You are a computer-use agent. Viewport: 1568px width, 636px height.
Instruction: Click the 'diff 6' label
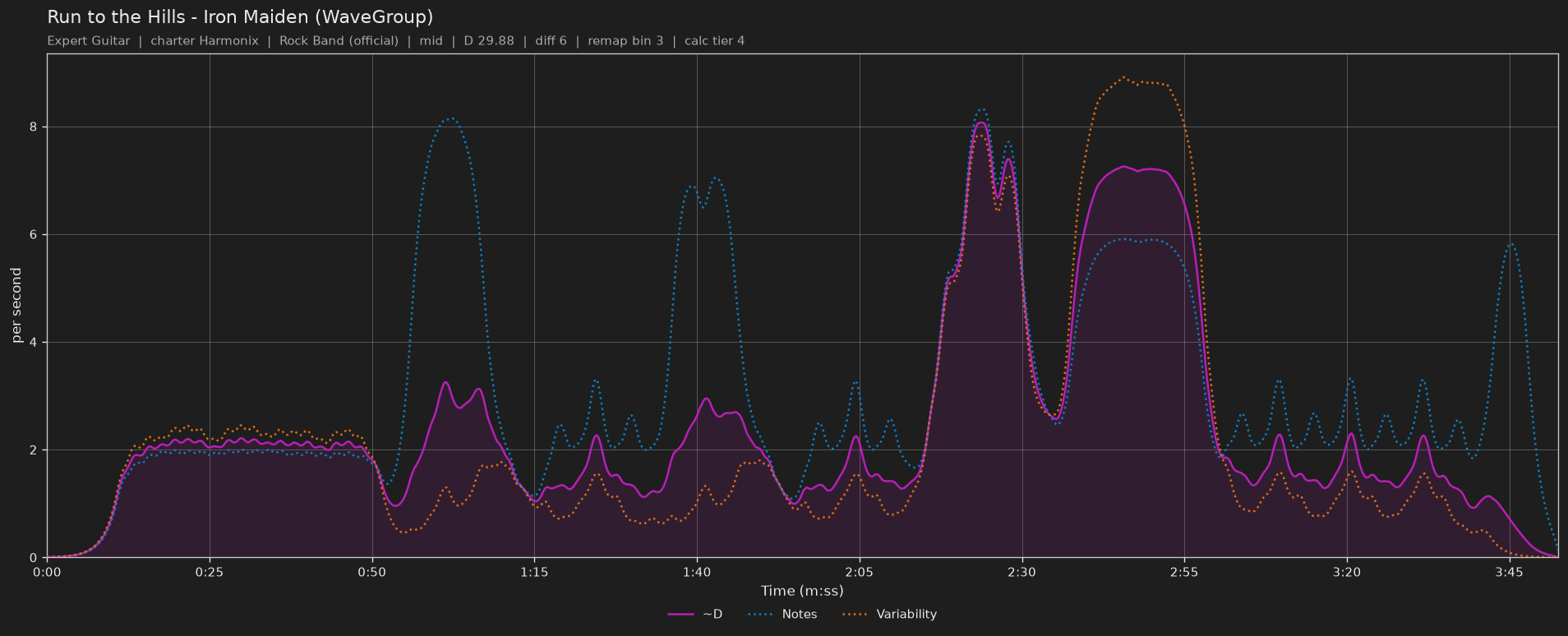[x=551, y=41]
